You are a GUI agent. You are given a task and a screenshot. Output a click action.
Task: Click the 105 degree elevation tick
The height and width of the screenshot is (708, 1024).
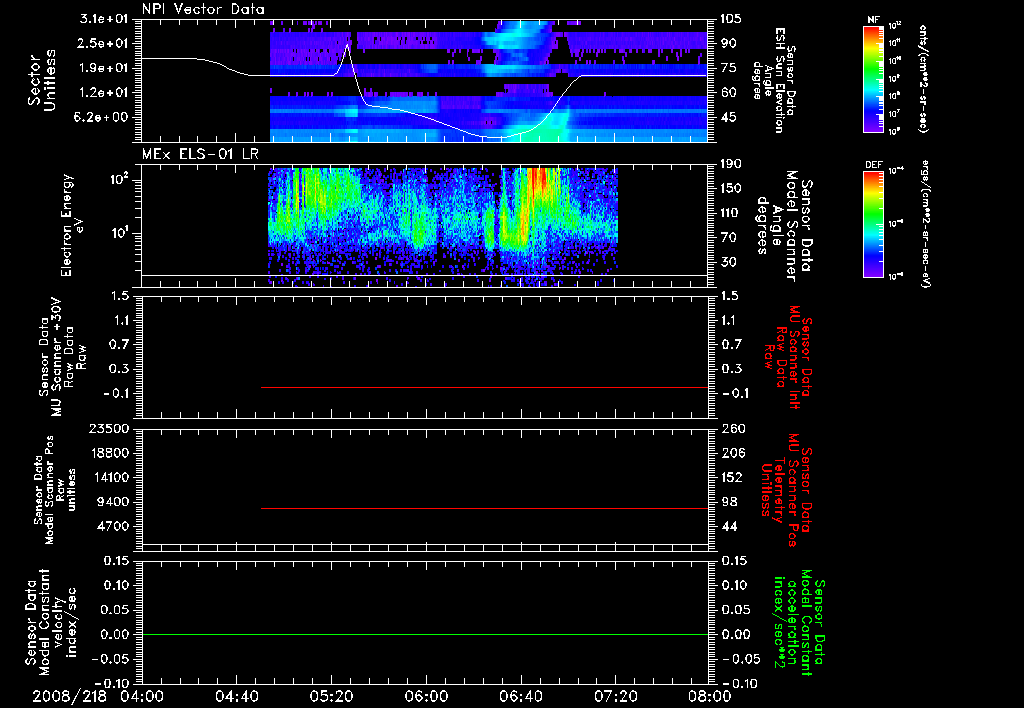(730, 19)
